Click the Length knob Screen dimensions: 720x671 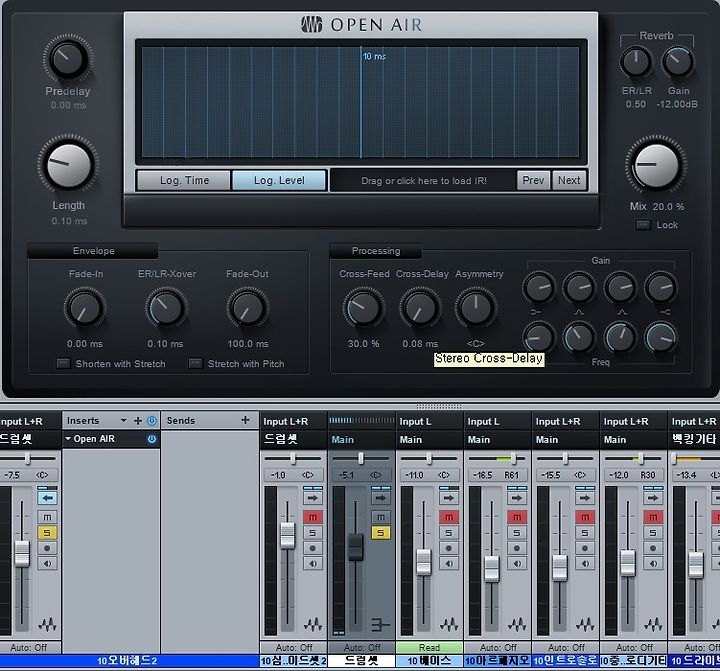(x=68, y=165)
